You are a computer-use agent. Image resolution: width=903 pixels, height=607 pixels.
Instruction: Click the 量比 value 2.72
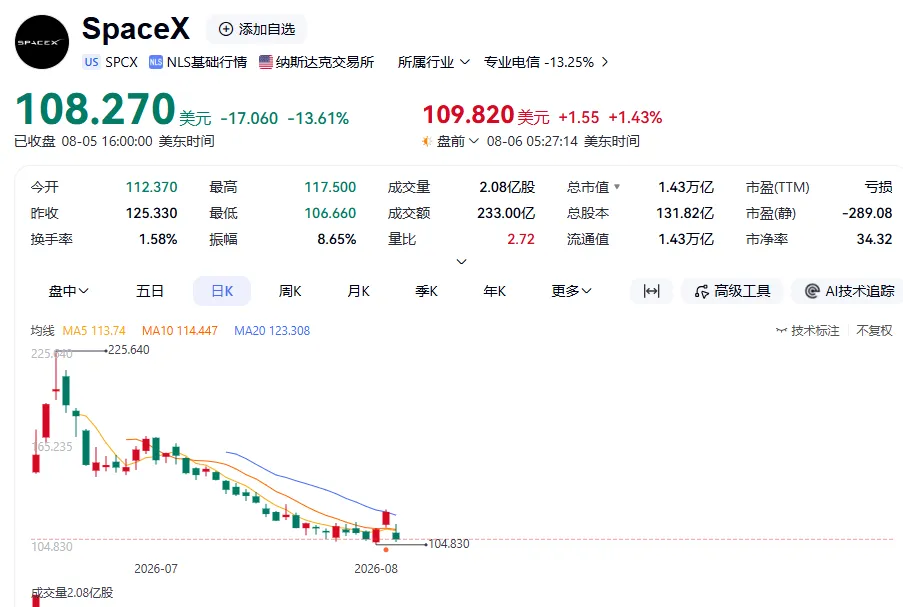point(521,239)
